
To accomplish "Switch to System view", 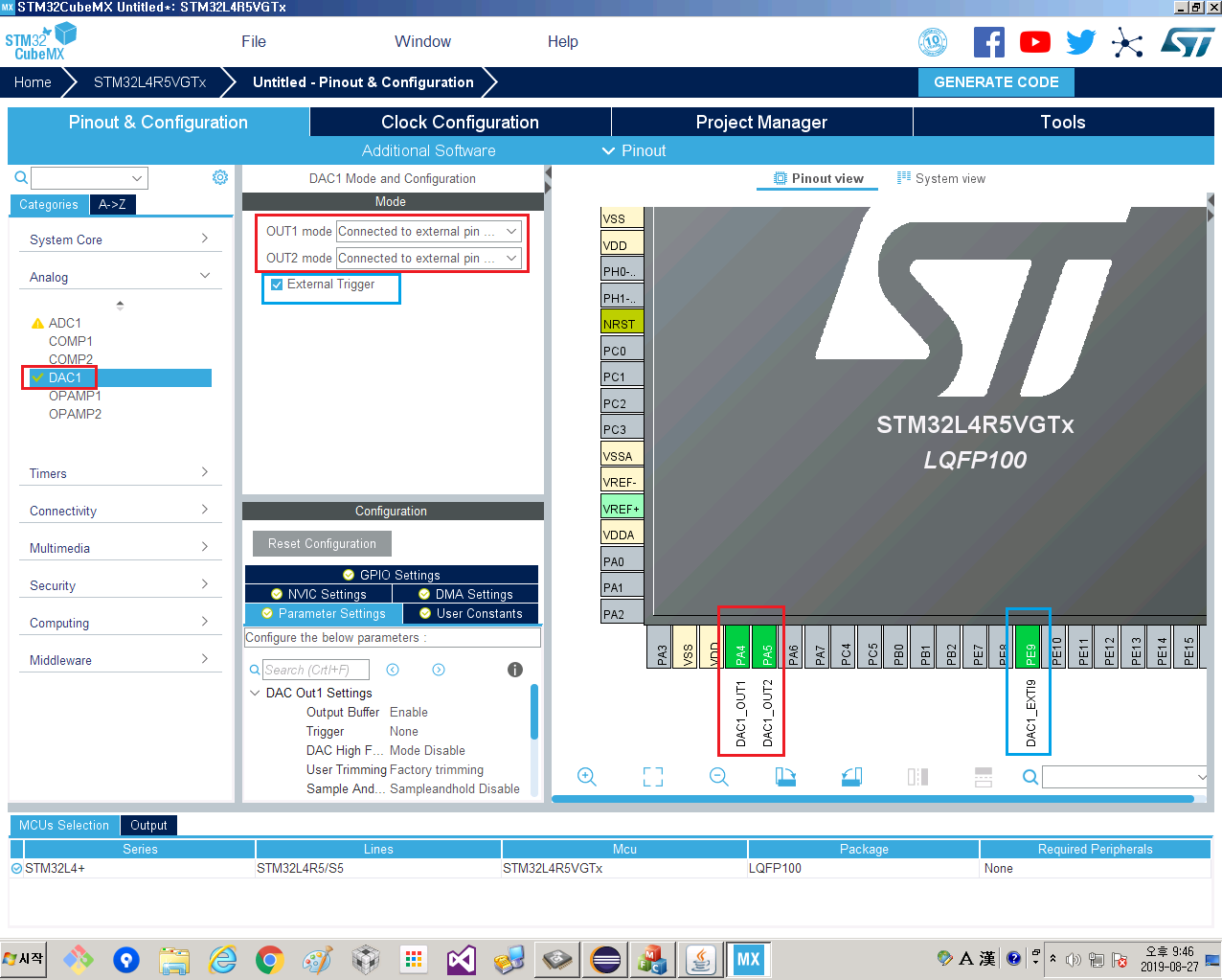I will 941,178.
